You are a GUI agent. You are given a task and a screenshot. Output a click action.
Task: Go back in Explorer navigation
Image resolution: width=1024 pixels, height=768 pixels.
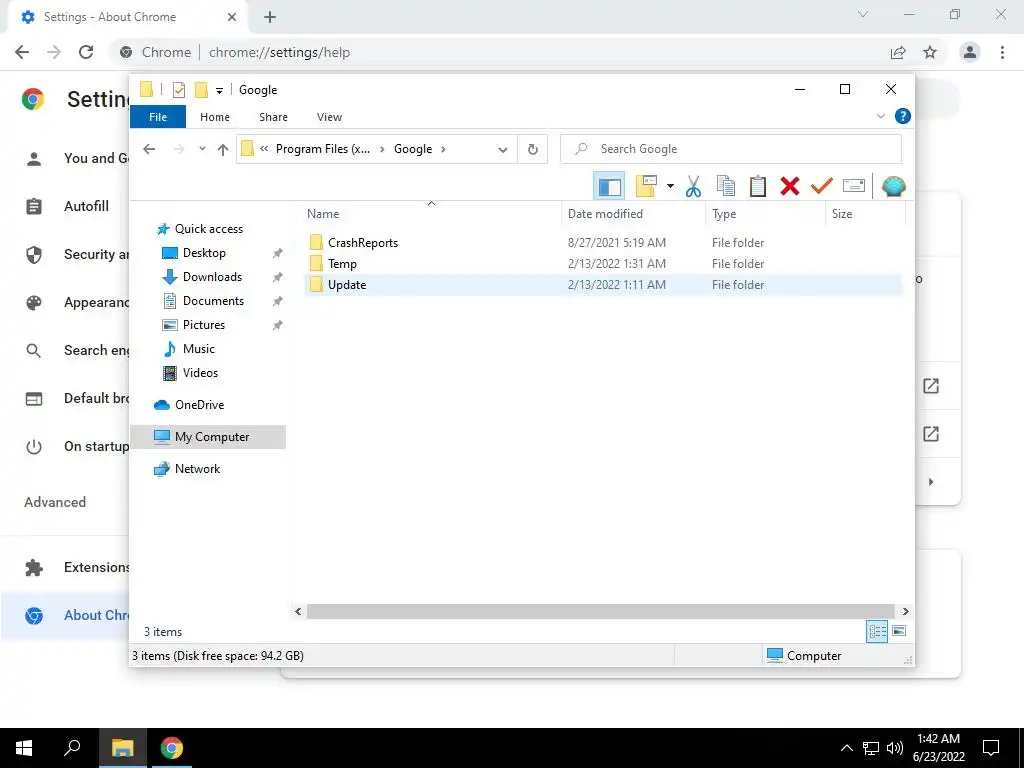[x=149, y=149]
